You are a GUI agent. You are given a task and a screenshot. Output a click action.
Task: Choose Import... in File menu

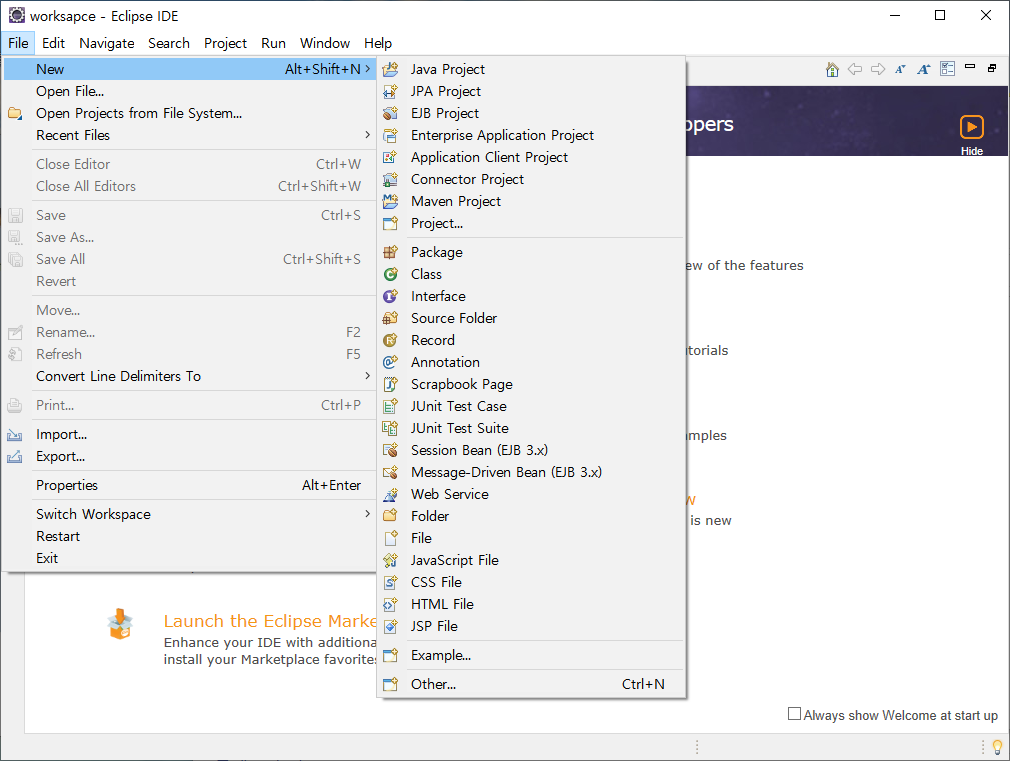[x=190, y=434]
